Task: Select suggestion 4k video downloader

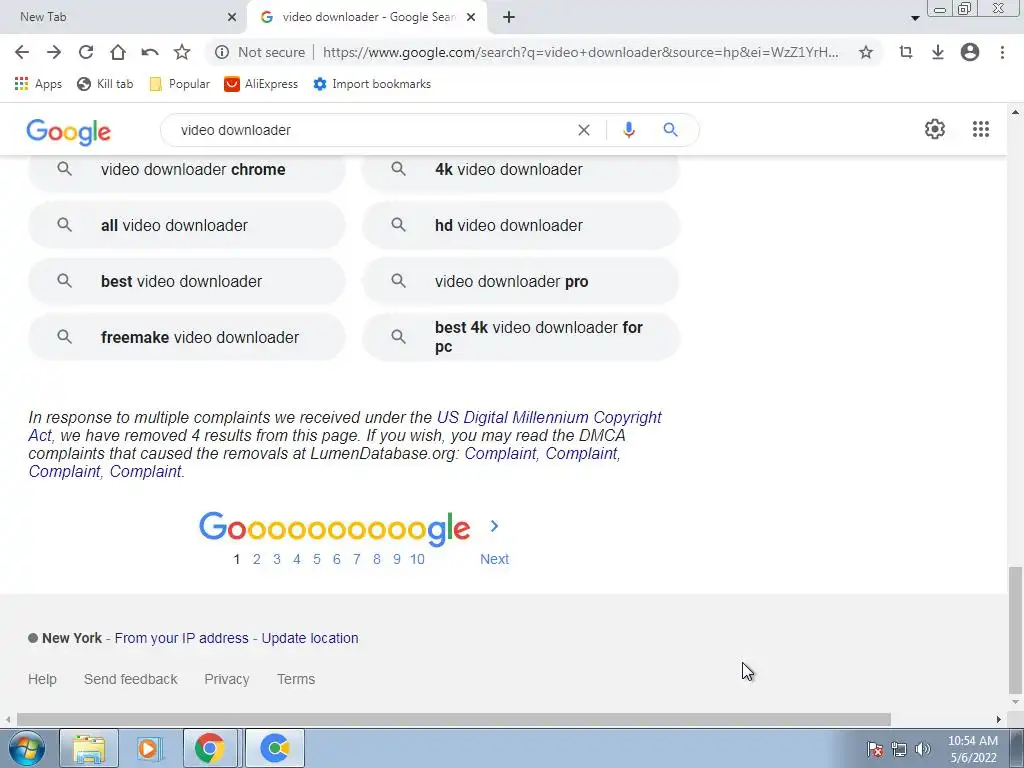Action: (x=520, y=169)
